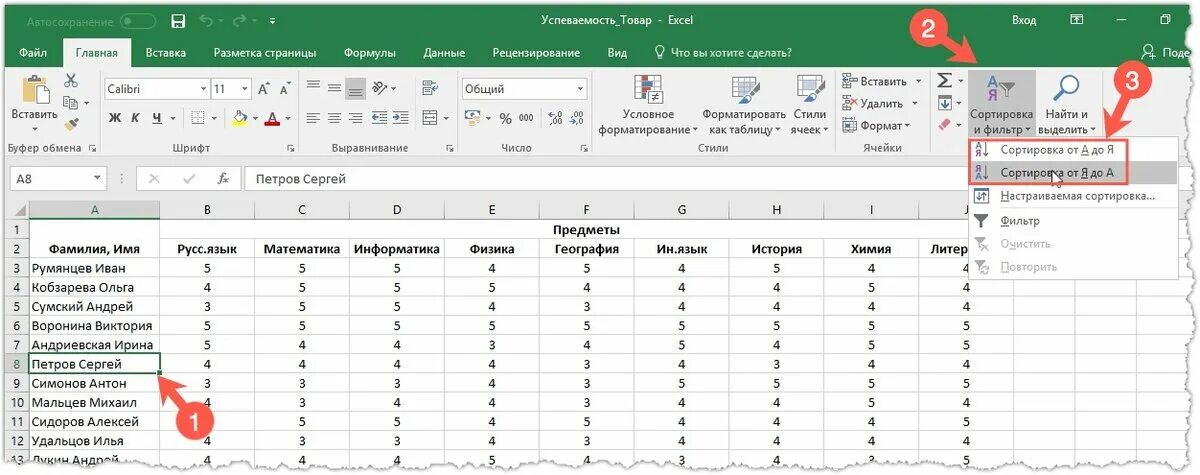
Task: Select the Фильтр menu entry
Action: (x=1072, y=221)
